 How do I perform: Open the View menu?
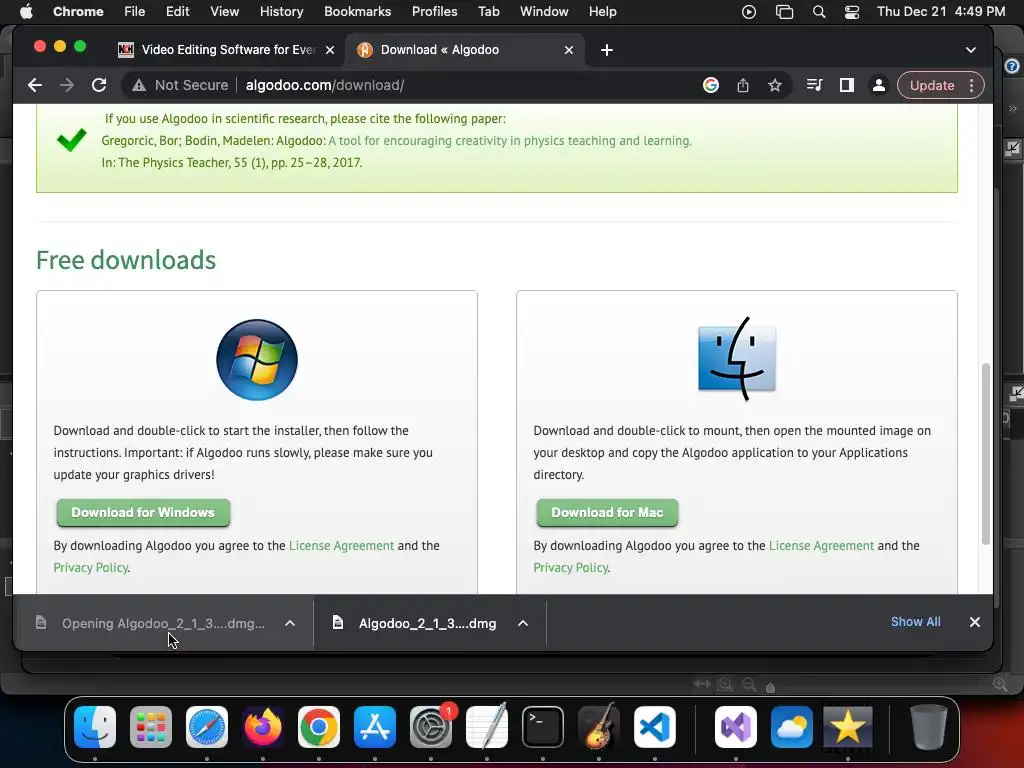coord(225,11)
